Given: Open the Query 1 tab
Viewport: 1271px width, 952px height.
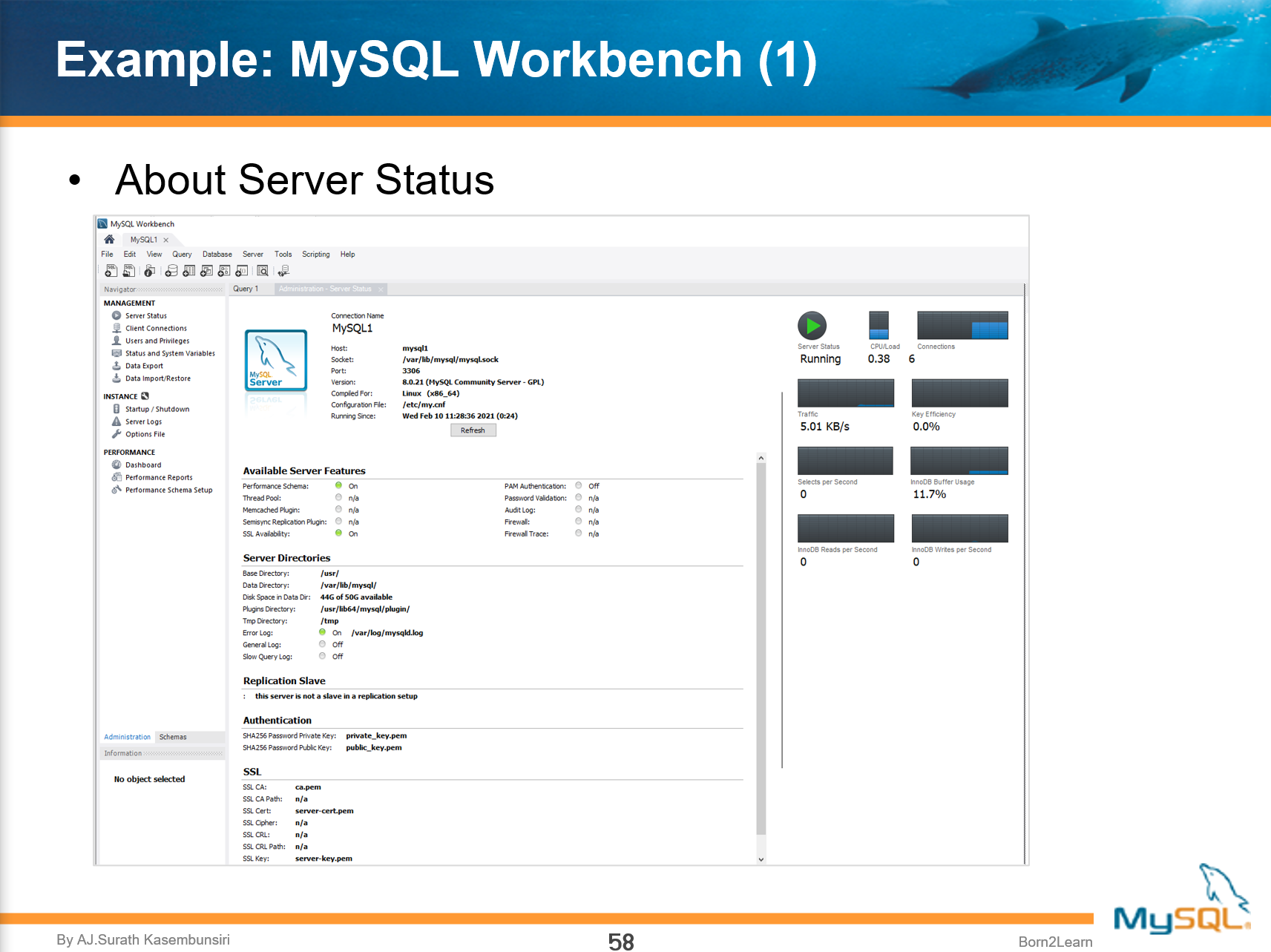Looking at the screenshot, I should 246,289.
